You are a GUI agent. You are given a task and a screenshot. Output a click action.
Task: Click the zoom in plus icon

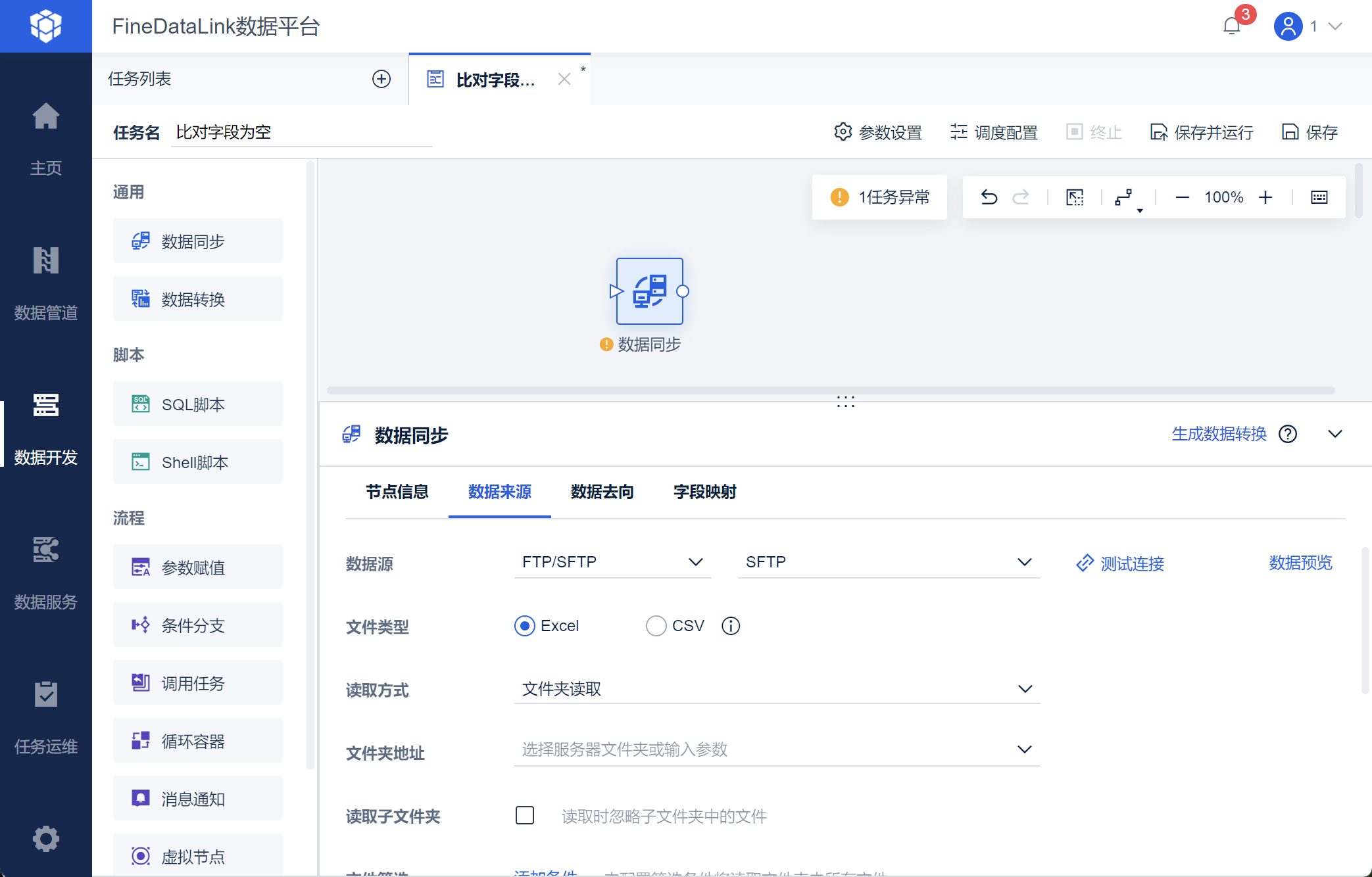(1265, 197)
